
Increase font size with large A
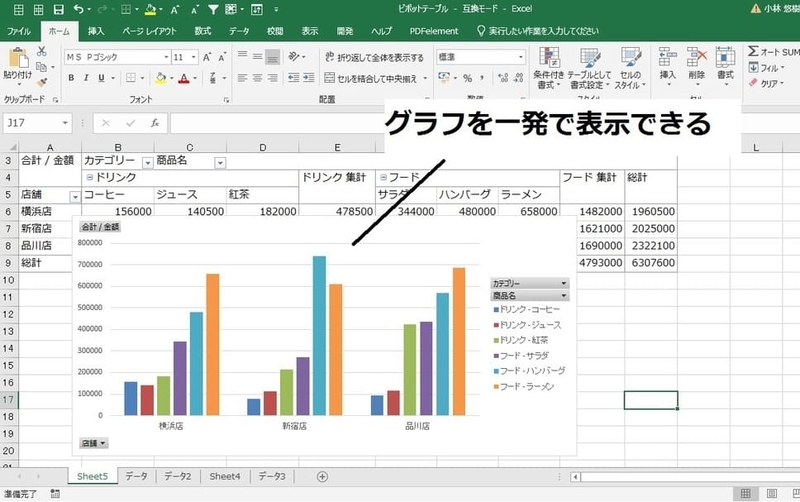pyautogui.click(x=207, y=57)
